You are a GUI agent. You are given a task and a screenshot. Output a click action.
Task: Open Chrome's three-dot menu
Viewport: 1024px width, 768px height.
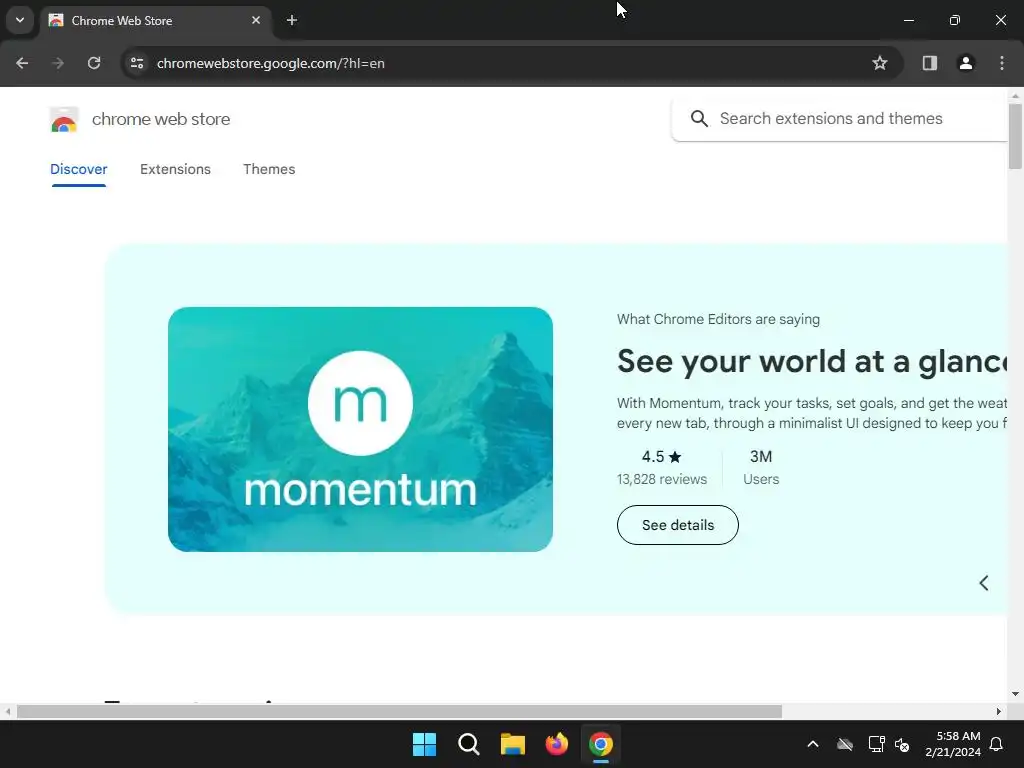1002,63
